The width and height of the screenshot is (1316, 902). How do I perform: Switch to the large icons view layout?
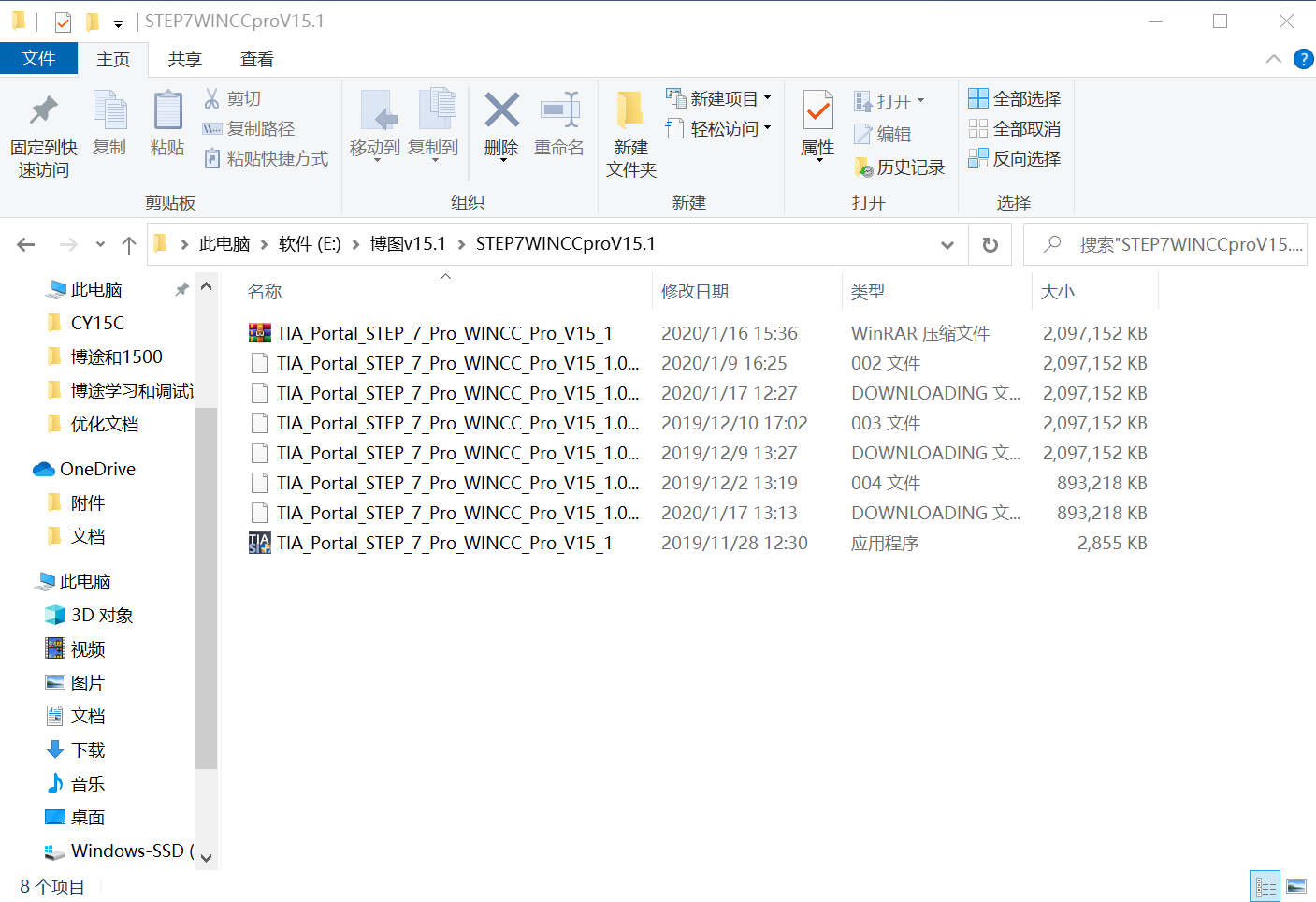(x=1296, y=886)
